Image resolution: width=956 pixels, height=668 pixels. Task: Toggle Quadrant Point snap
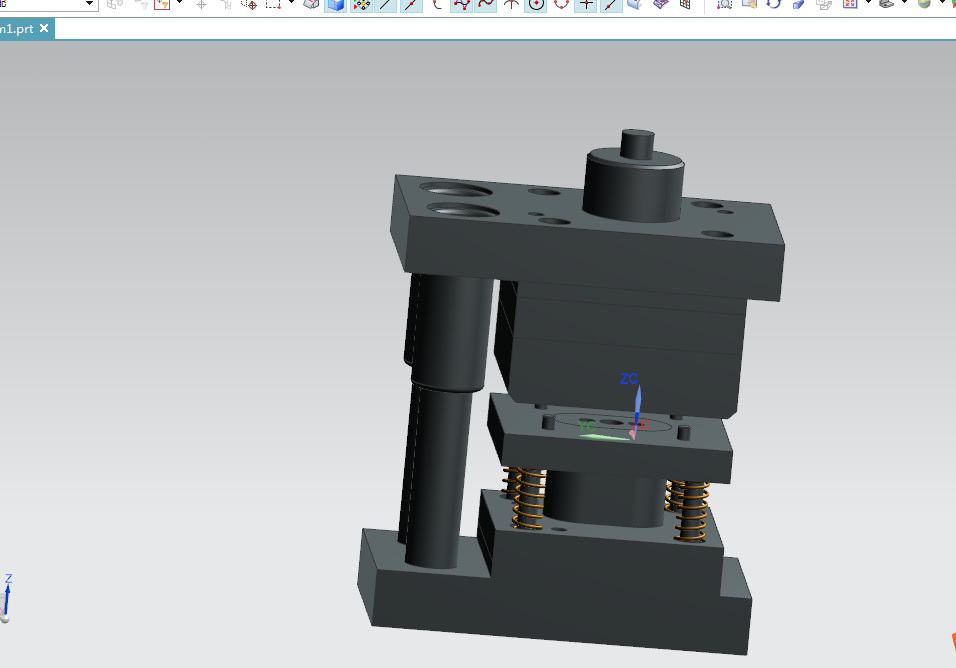[561, 5]
